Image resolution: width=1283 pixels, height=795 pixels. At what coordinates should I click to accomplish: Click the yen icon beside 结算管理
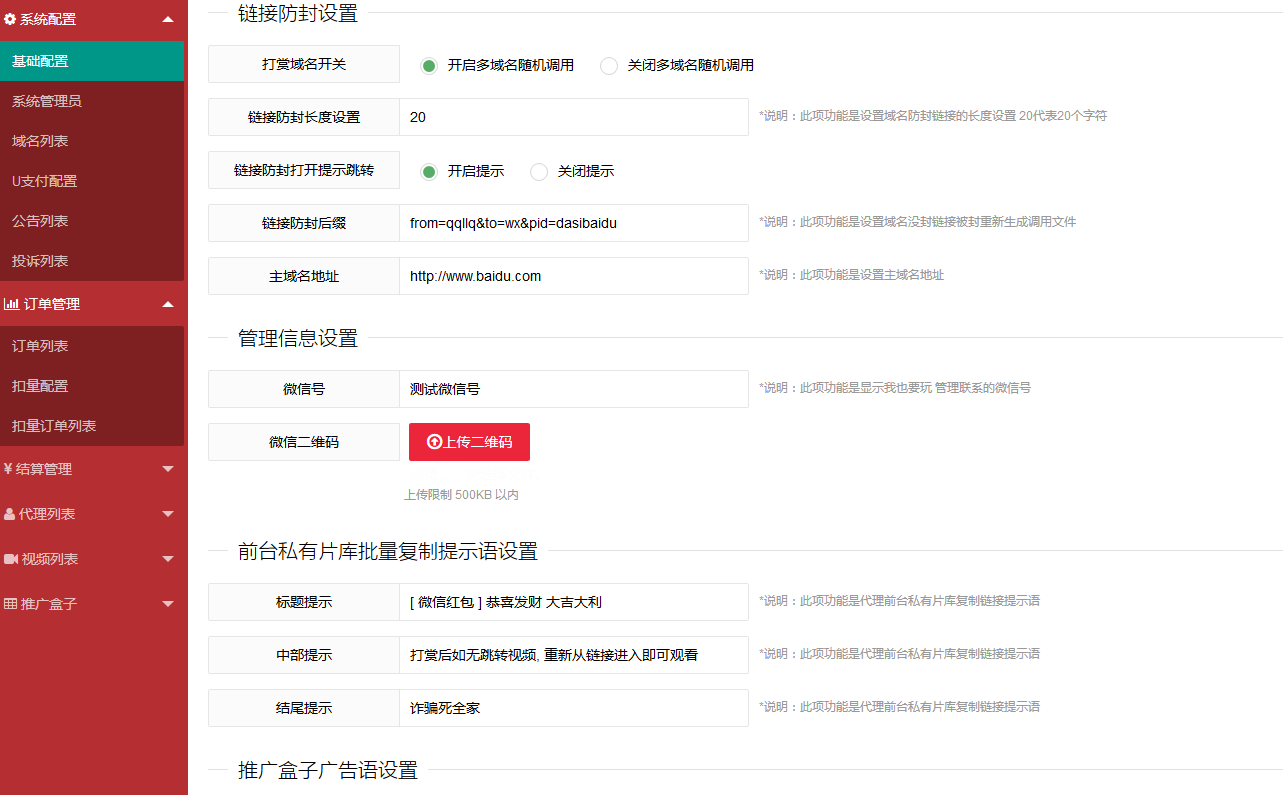(x=8, y=469)
